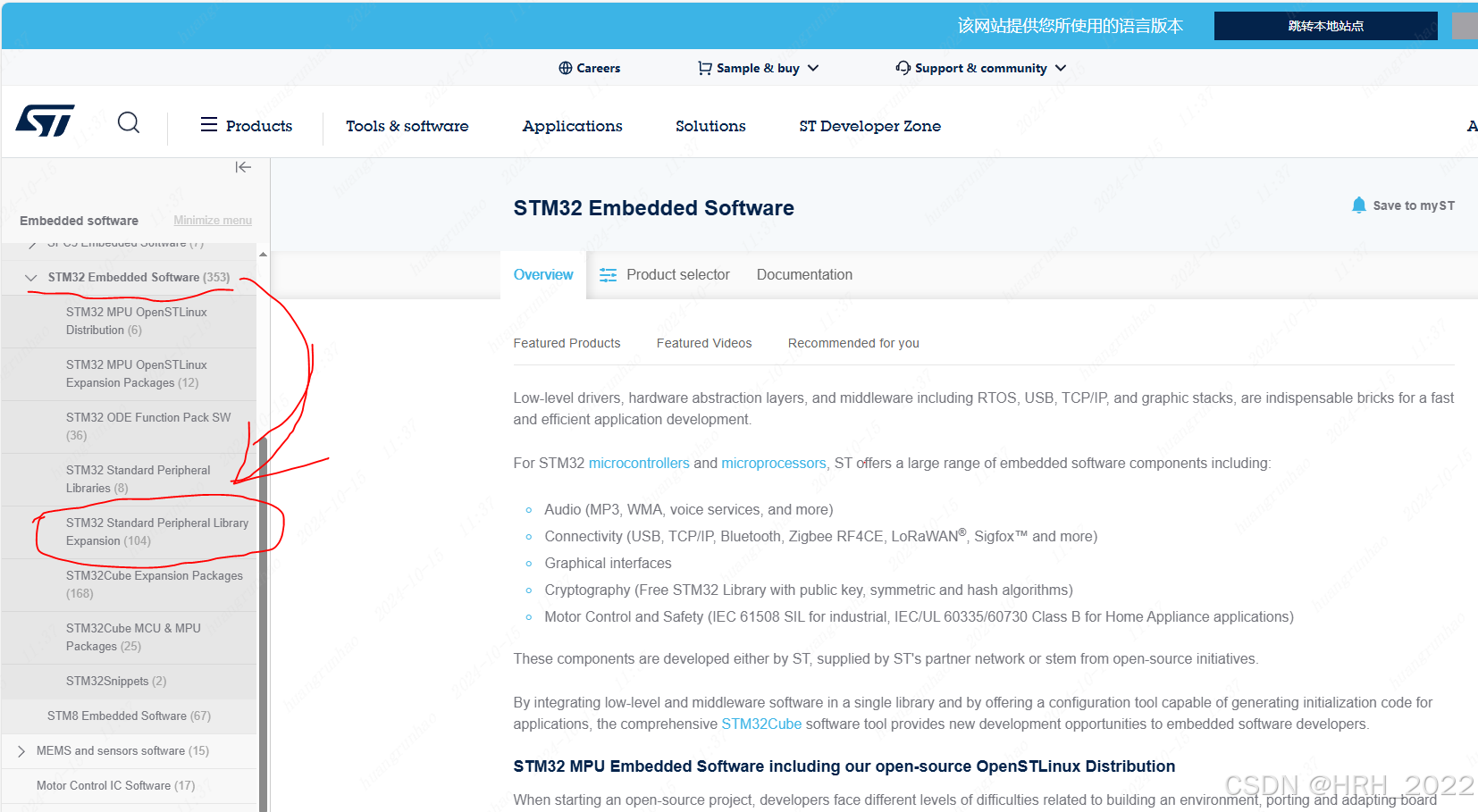Image resolution: width=1478 pixels, height=812 pixels.
Task: Click the Minimize menu link
Action: coord(213,221)
